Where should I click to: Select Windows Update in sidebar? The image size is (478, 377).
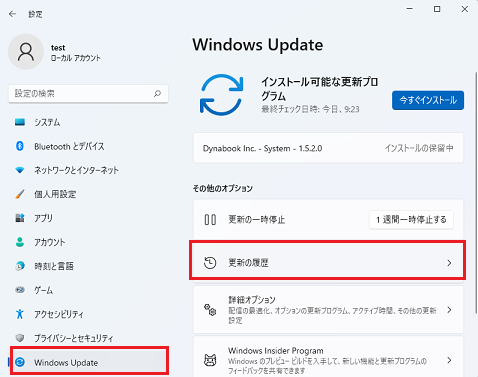(88, 362)
